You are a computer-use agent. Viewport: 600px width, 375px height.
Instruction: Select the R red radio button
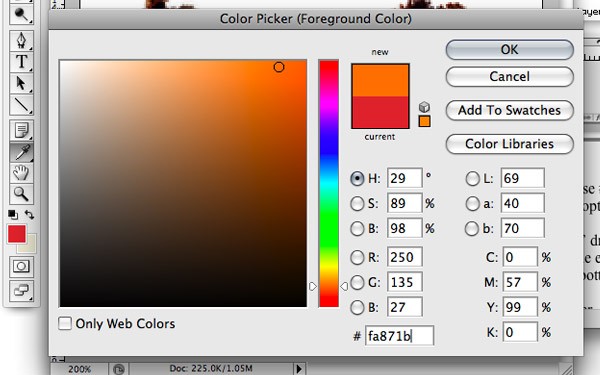(357, 258)
